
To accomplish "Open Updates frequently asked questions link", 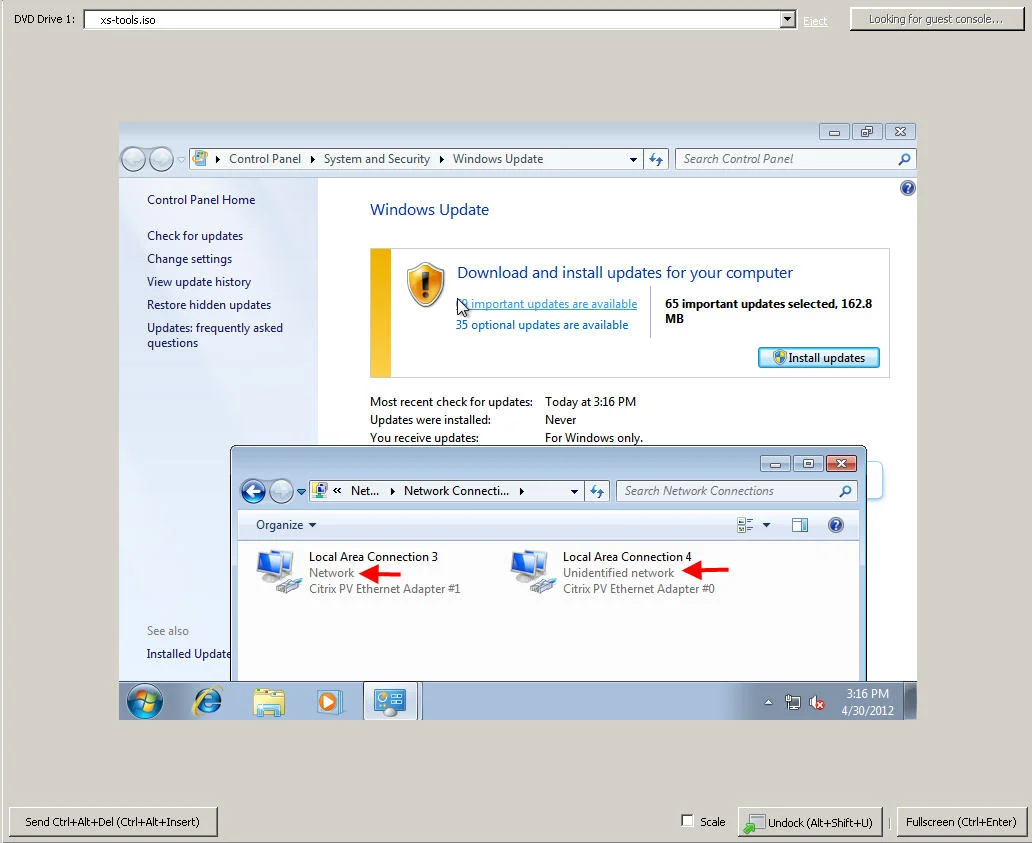I will coord(215,335).
